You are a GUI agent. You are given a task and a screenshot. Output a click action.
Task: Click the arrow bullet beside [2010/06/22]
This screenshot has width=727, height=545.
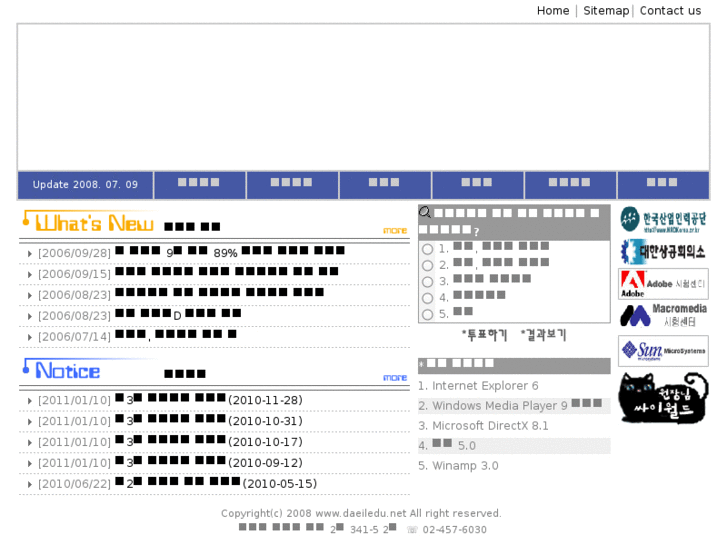(30, 484)
